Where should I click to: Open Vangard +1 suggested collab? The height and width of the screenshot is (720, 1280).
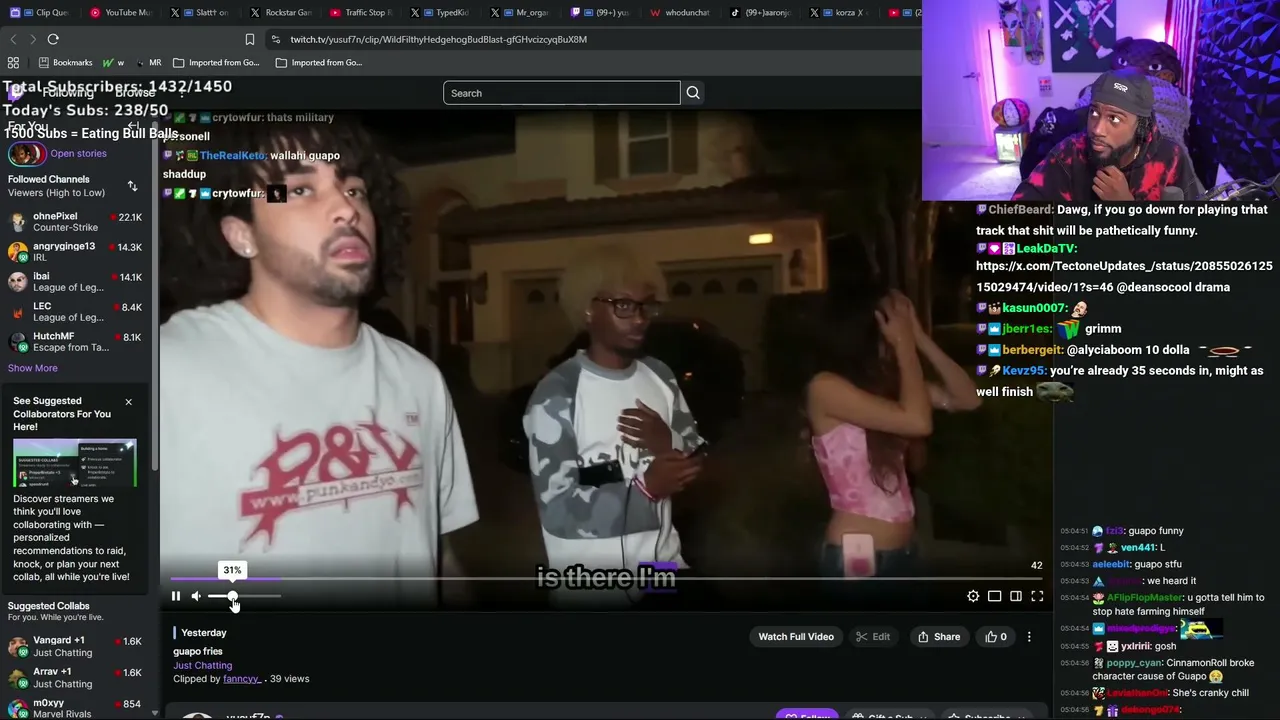point(76,646)
